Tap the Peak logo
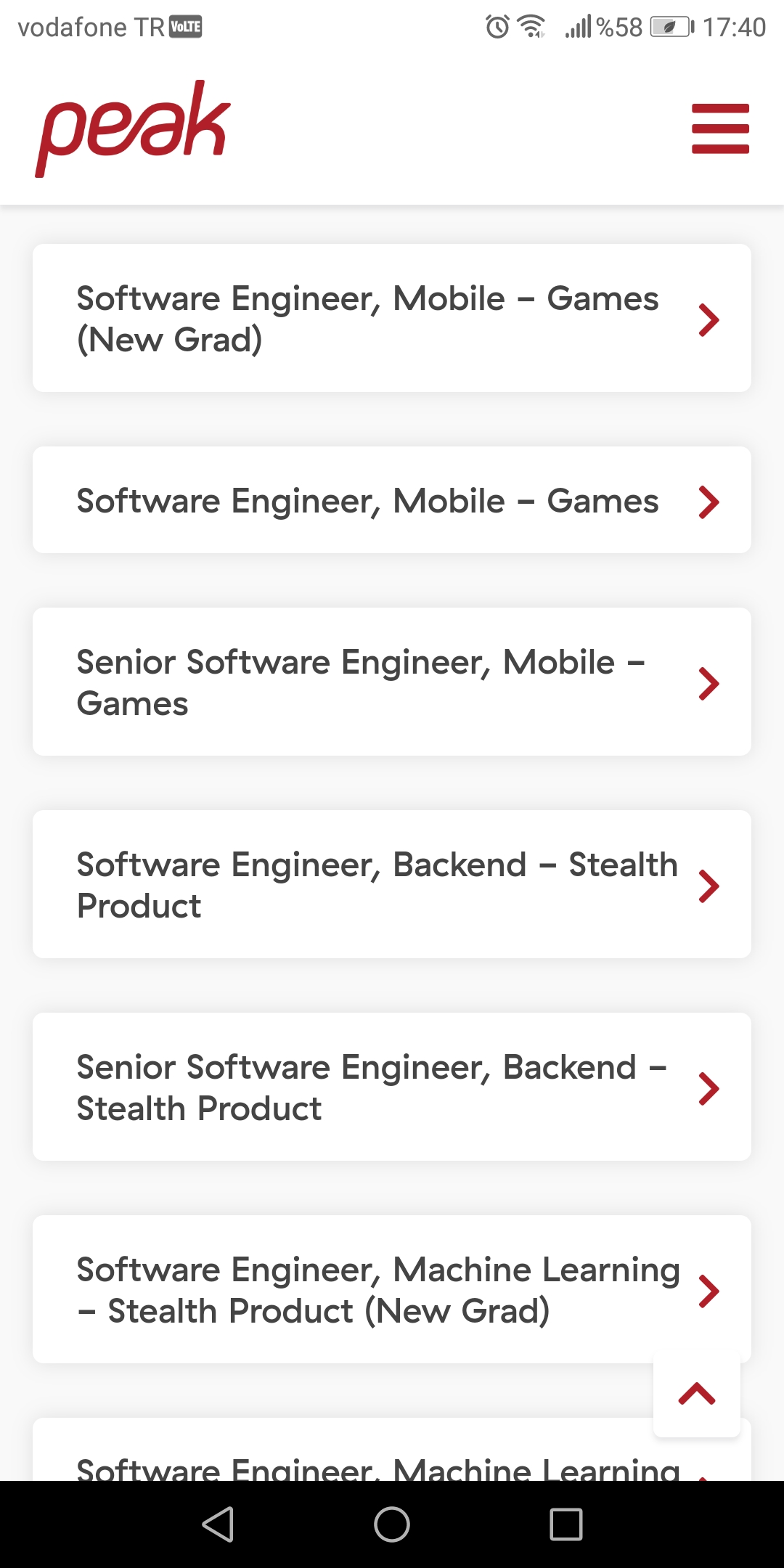784x1568 pixels. (x=134, y=128)
